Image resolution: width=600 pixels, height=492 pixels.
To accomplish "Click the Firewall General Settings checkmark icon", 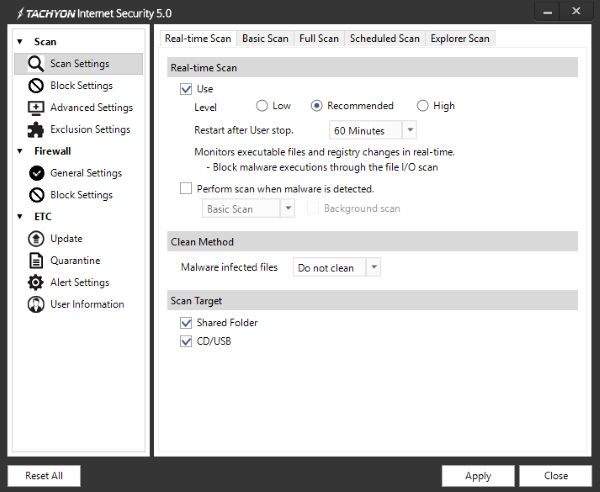I will pos(36,173).
